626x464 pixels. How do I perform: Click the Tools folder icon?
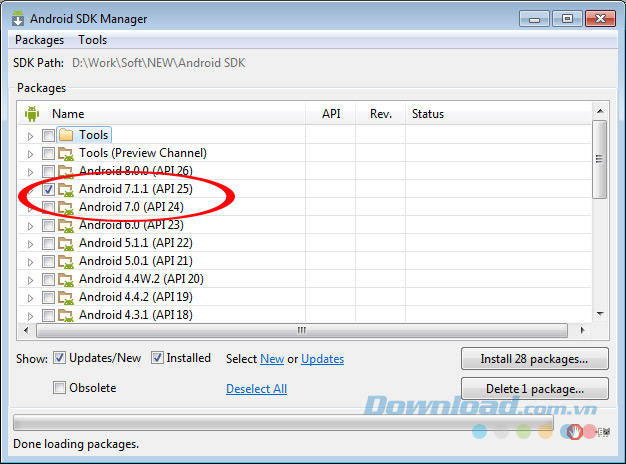coord(66,135)
